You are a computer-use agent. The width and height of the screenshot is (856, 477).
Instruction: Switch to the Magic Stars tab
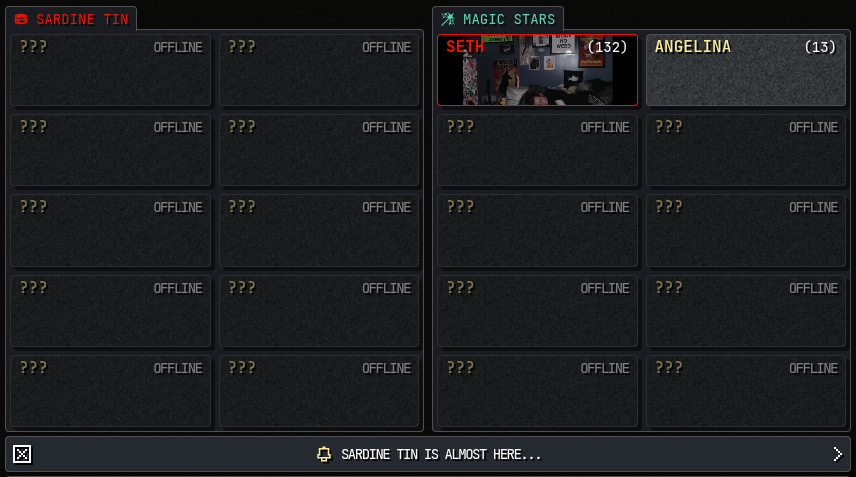pyautogui.click(x=498, y=20)
